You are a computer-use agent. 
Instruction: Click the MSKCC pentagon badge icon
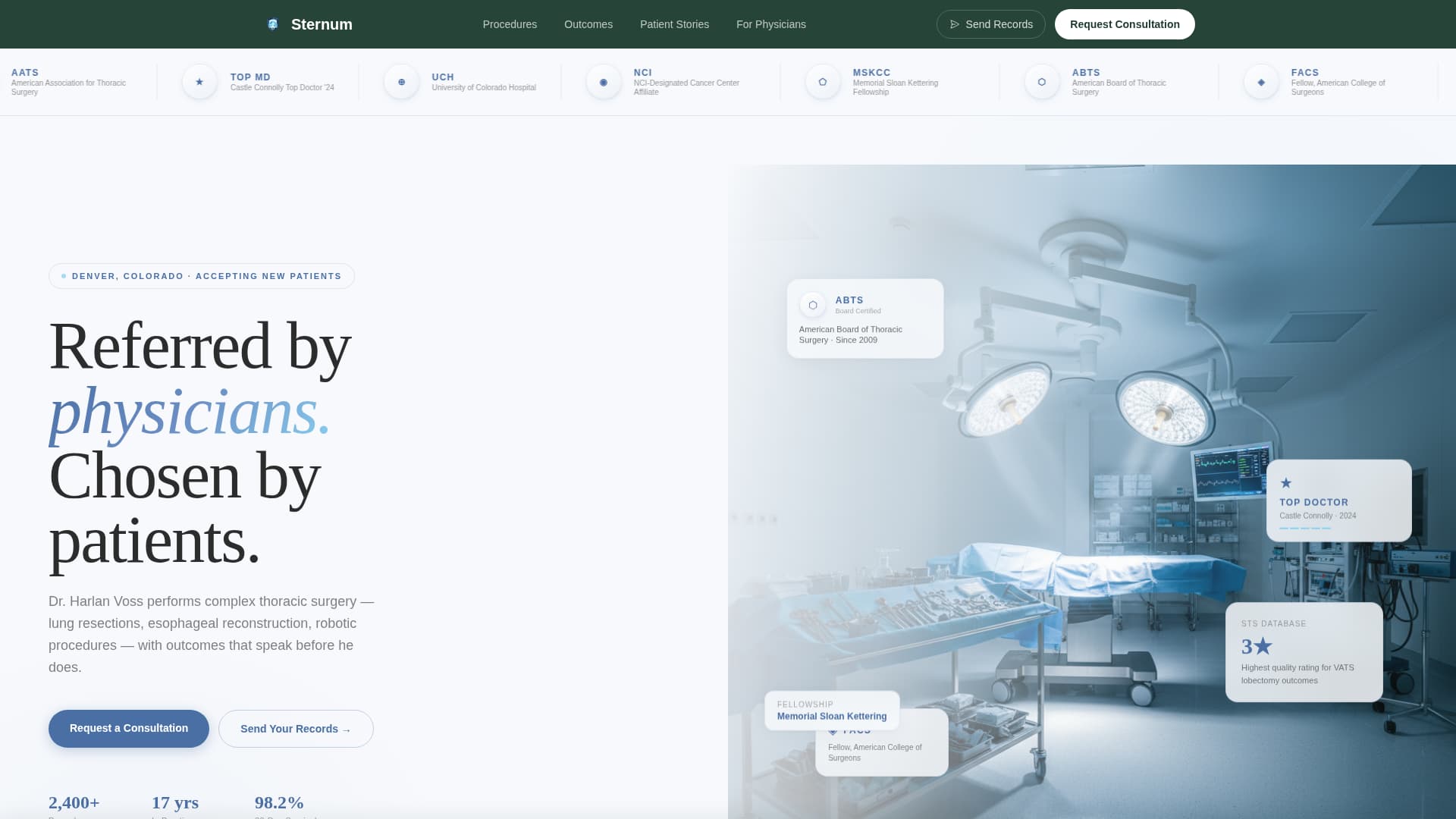(x=823, y=82)
